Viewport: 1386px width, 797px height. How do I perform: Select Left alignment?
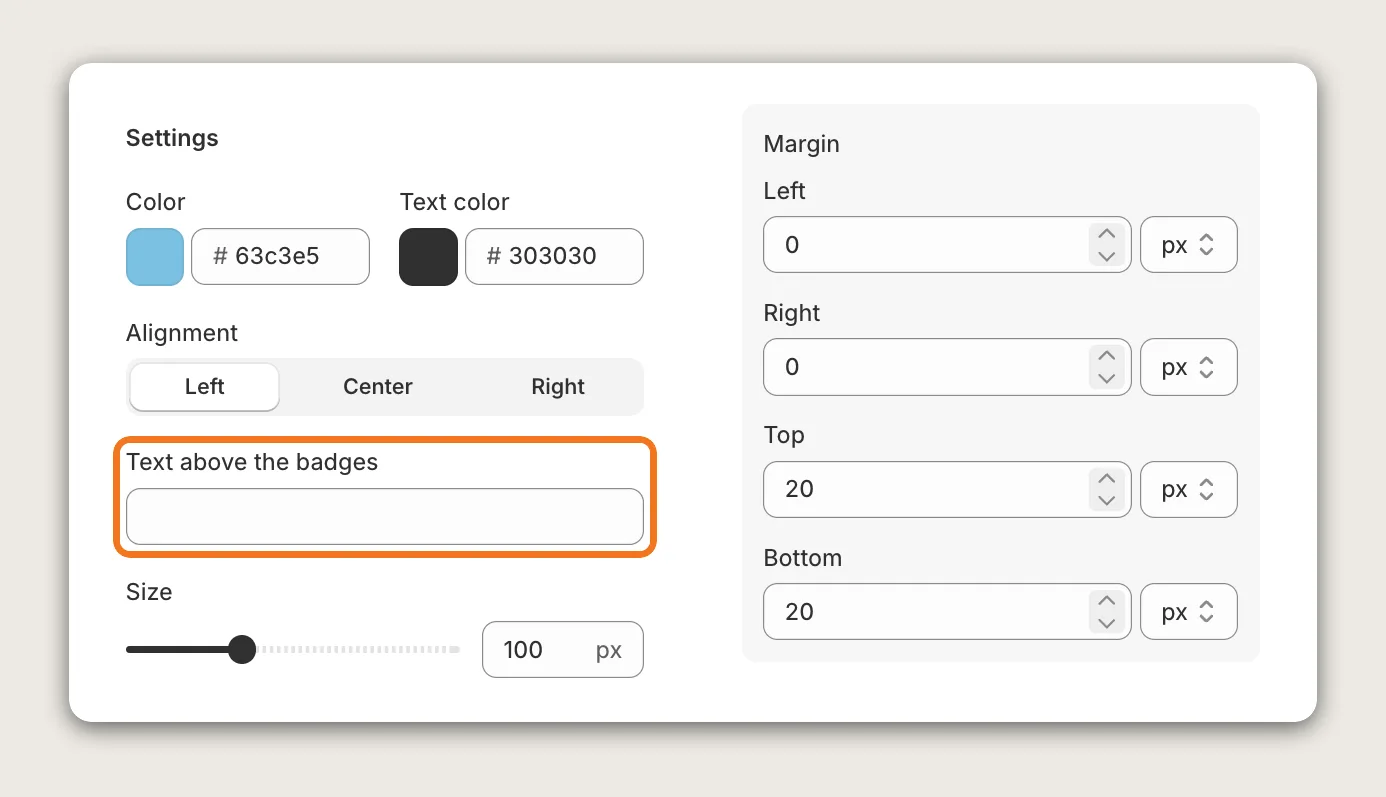[x=205, y=387]
